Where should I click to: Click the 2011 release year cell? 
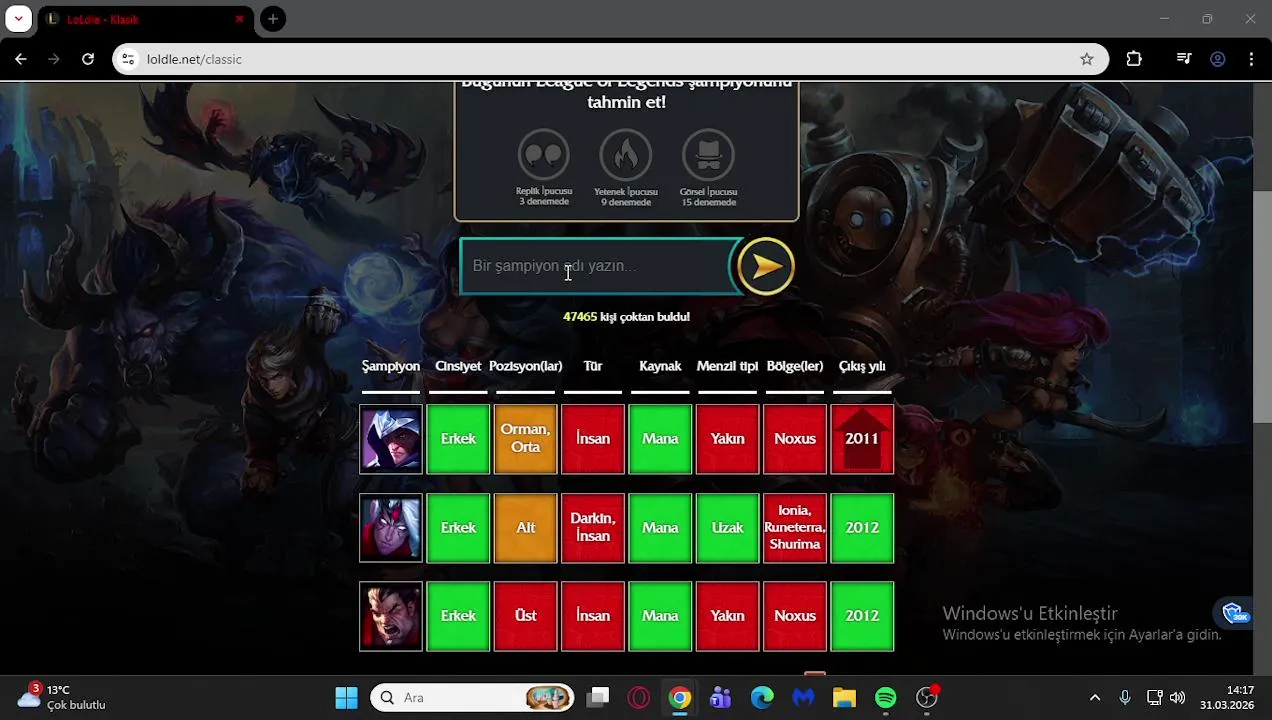pyautogui.click(x=862, y=439)
